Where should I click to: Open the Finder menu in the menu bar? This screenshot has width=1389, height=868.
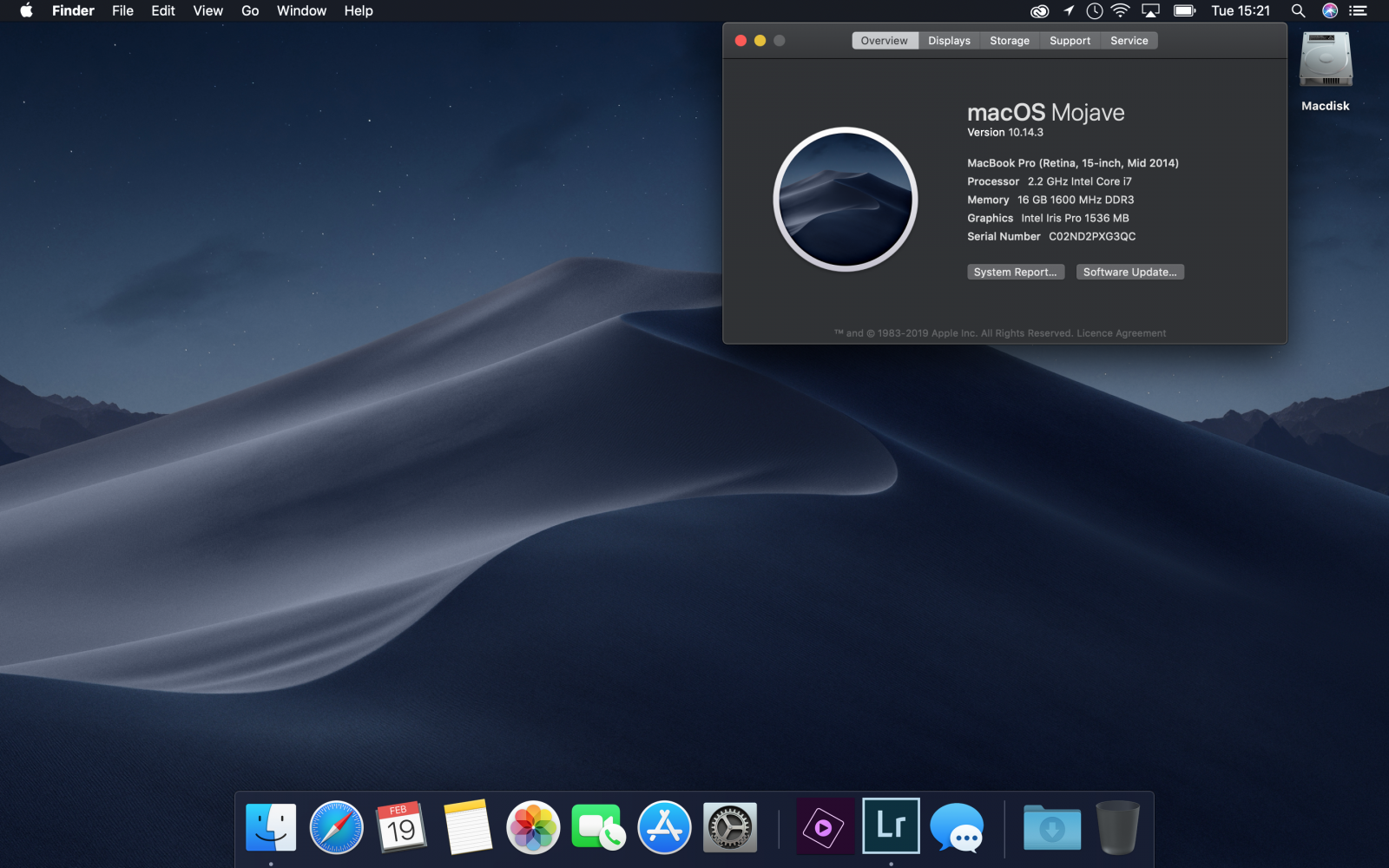coord(73,10)
